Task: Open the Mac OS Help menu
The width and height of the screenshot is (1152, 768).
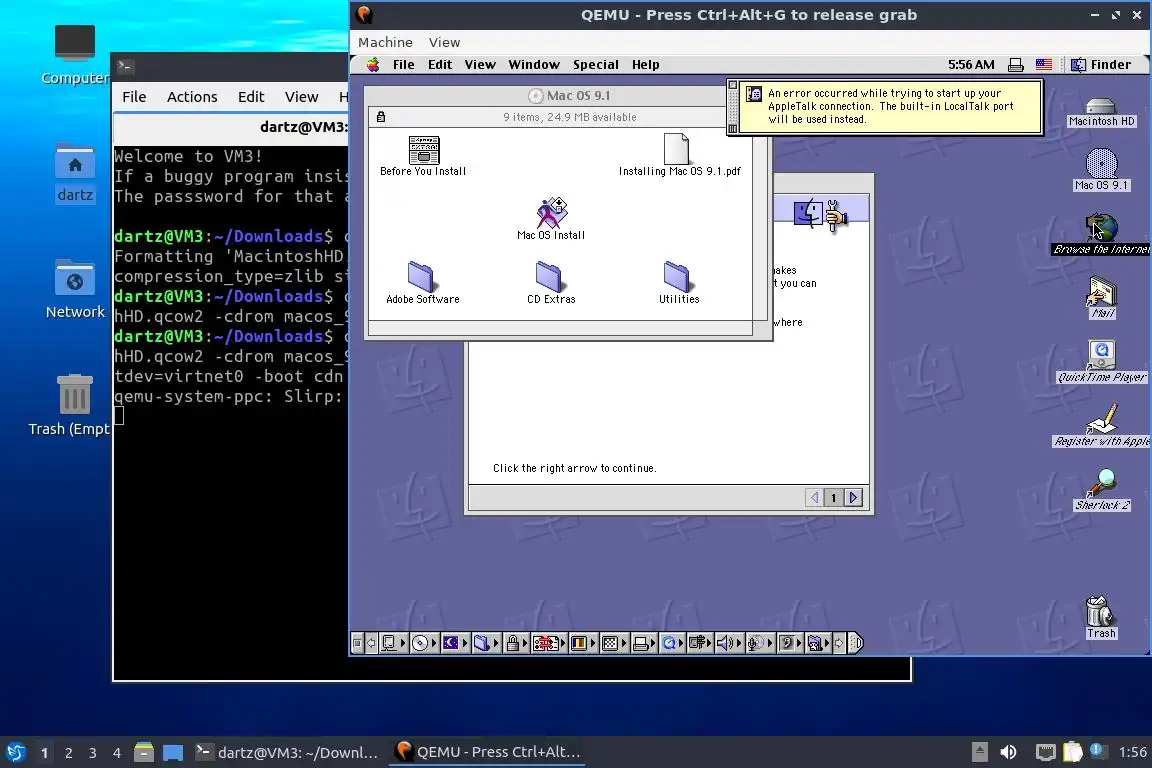Action: [x=645, y=65]
